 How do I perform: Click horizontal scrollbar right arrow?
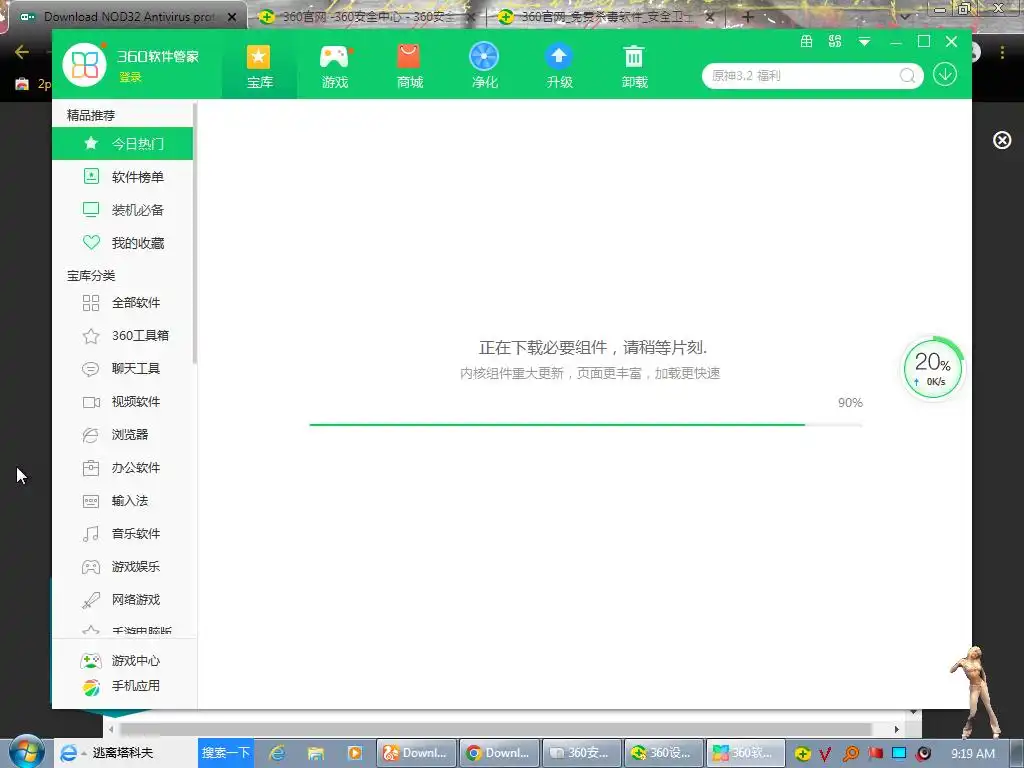pyautogui.click(x=896, y=729)
